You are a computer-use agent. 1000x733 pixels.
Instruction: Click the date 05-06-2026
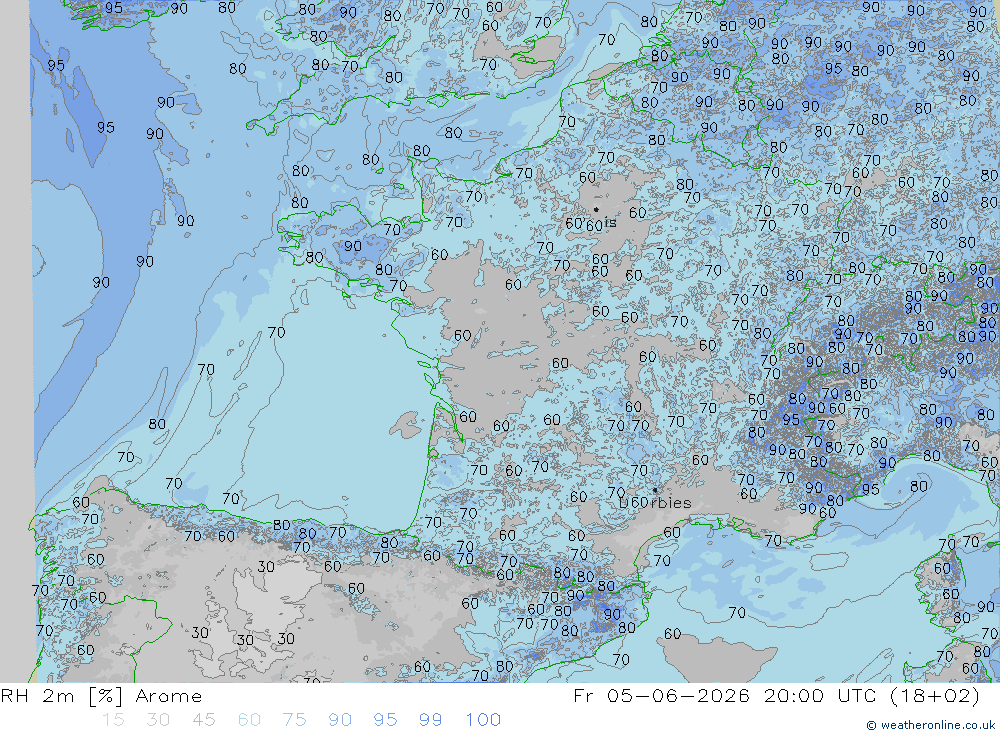(679, 696)
